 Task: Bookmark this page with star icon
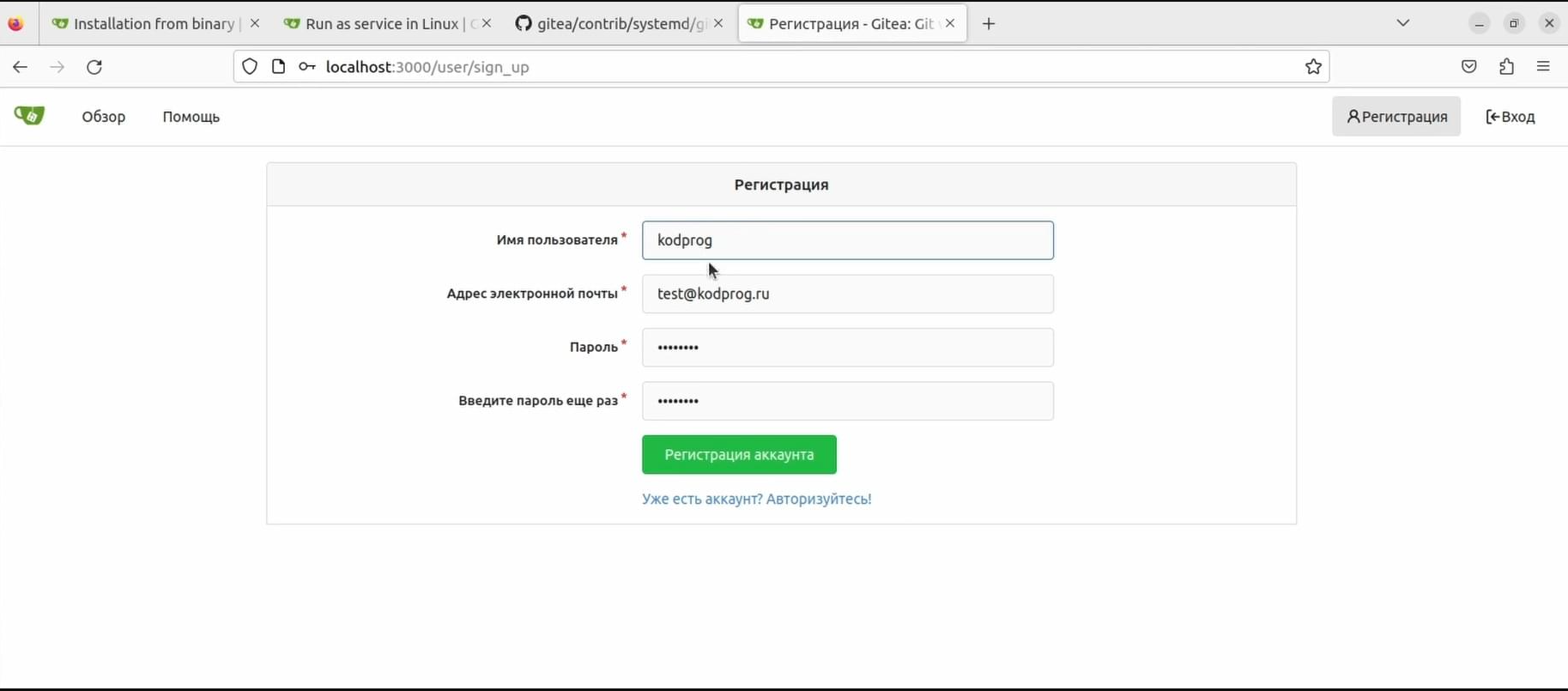click(1313, 67)
